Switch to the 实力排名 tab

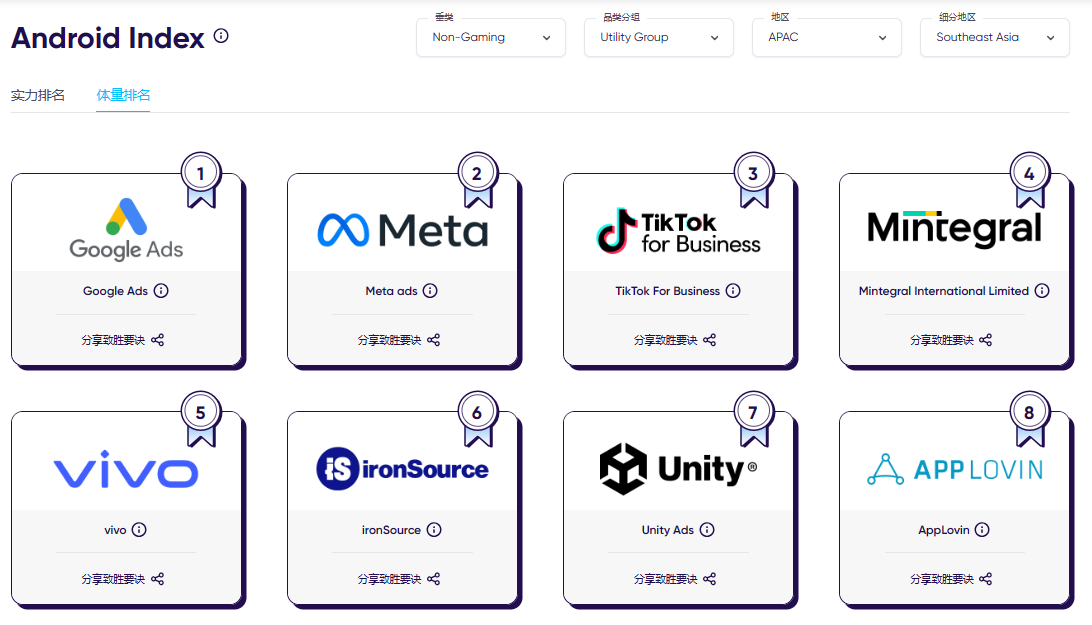[38, 96]
